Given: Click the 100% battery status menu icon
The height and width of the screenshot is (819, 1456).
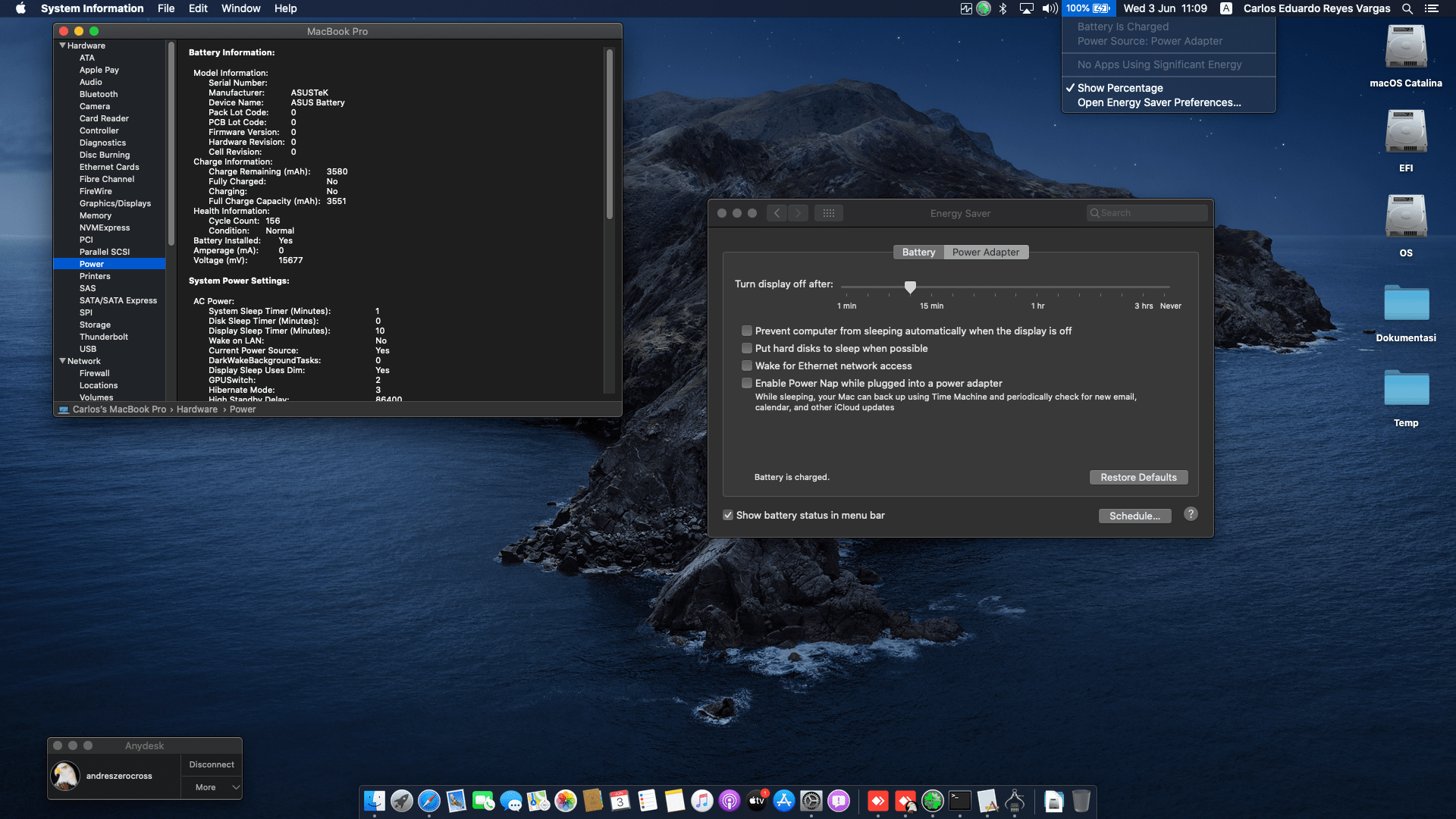Looking at the screenshot, I should coord(1087,8).
